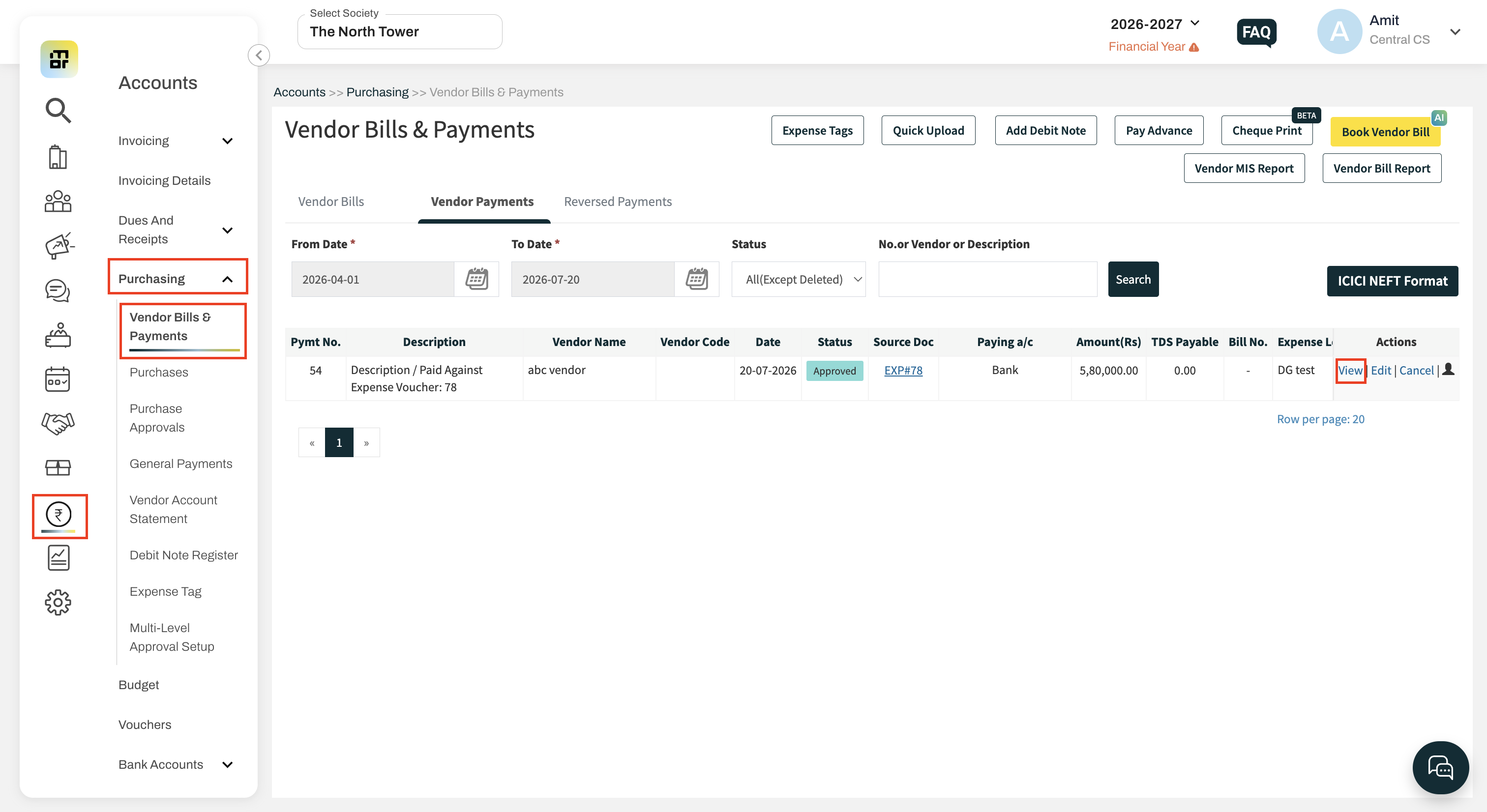Open the app home logo icon

[x=59, y=59]
